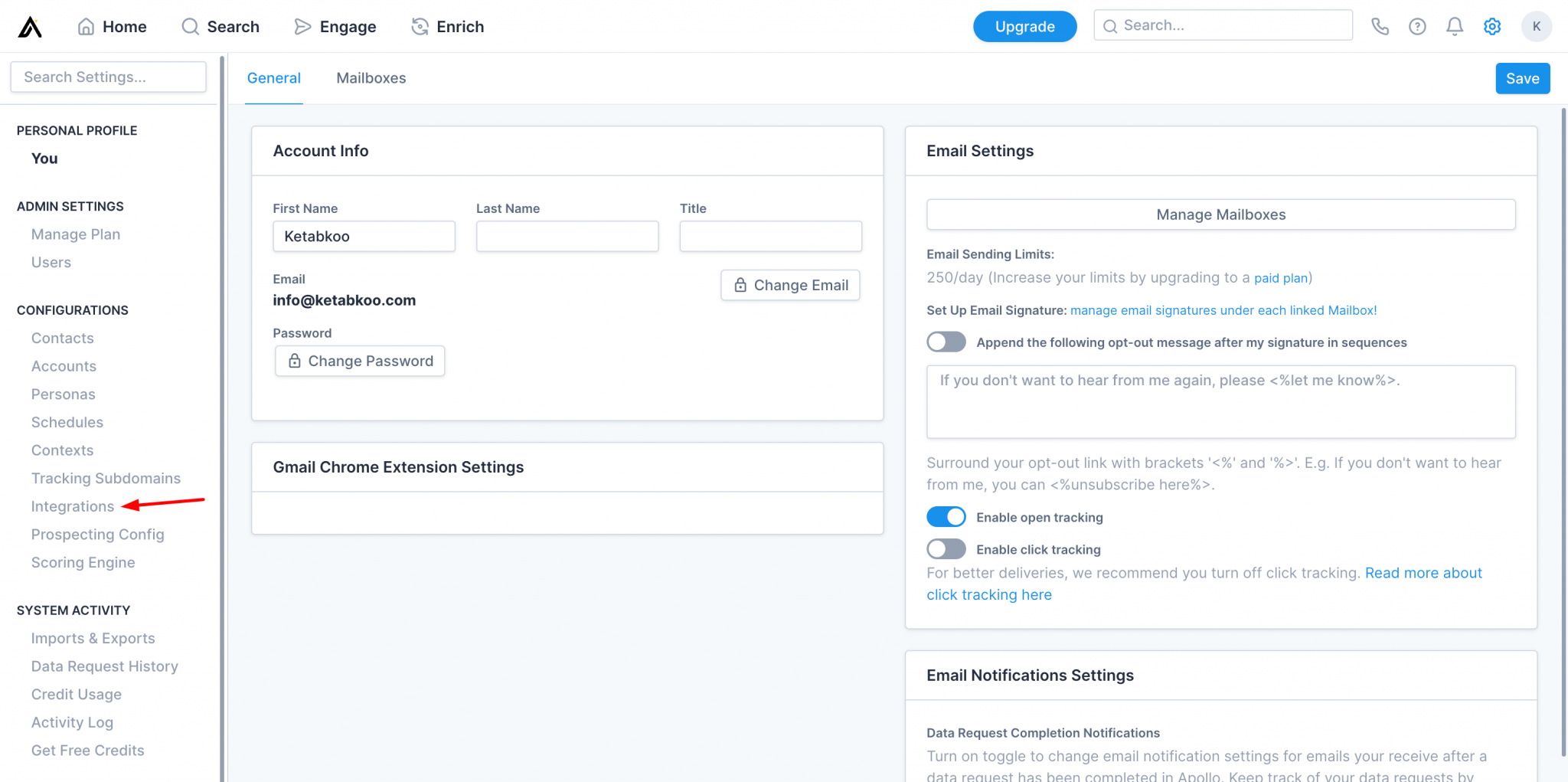
Task: Toggle the append opt-out message switch
Action: pos(946,342)
